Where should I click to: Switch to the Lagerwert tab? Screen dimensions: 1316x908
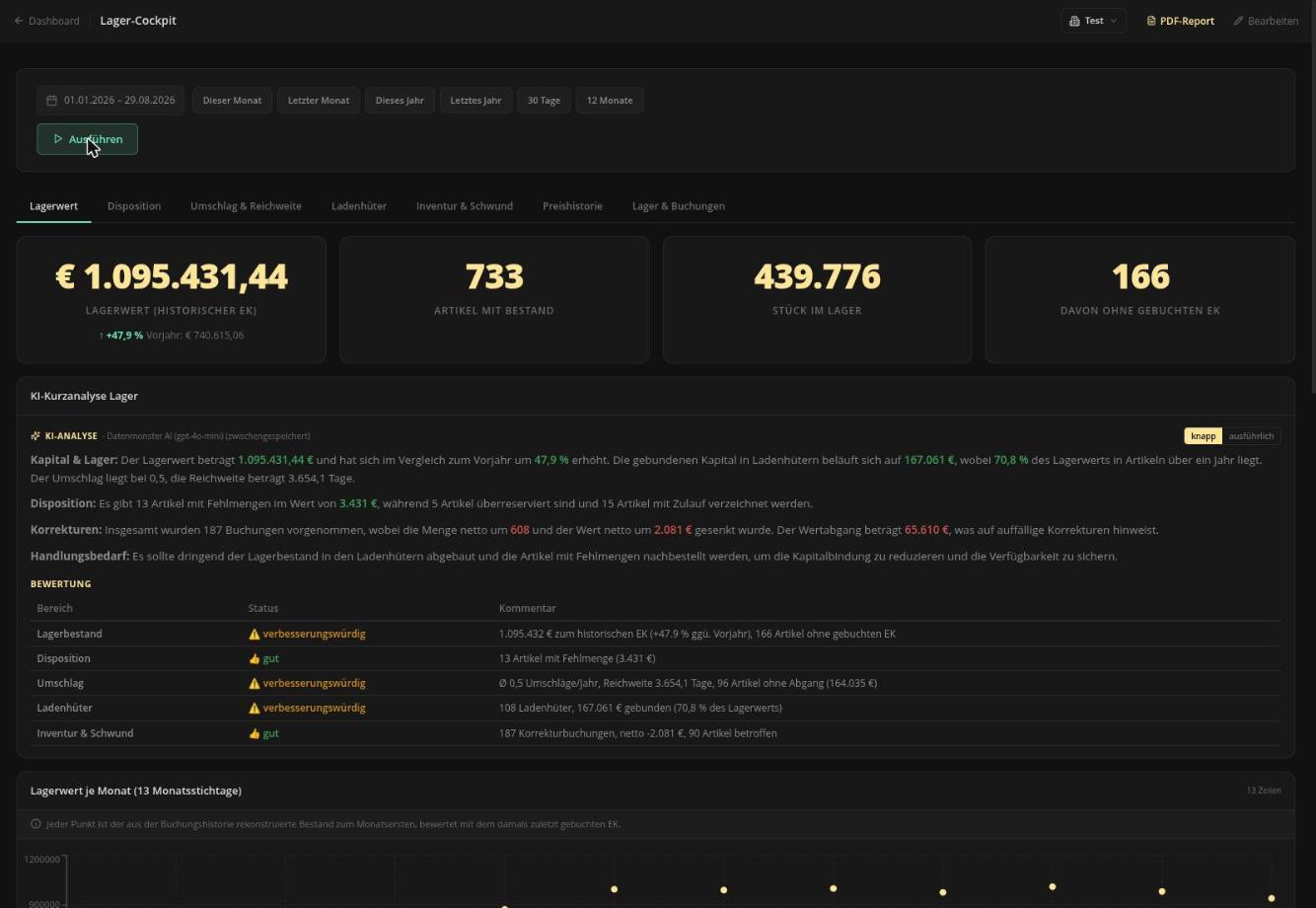point(54,206)
